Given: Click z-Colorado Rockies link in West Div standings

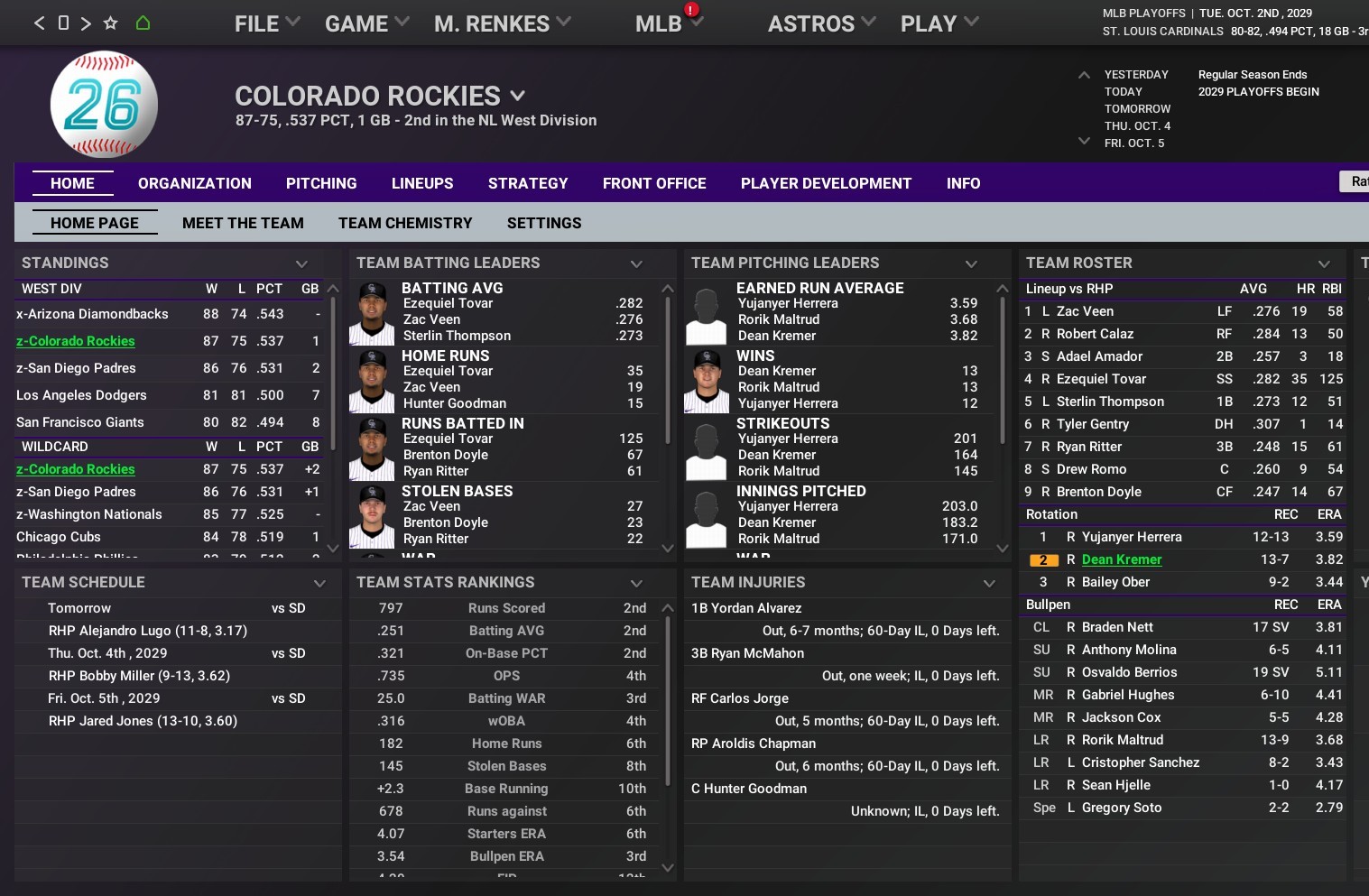Looking at the screenshot, I should [76, 341].
